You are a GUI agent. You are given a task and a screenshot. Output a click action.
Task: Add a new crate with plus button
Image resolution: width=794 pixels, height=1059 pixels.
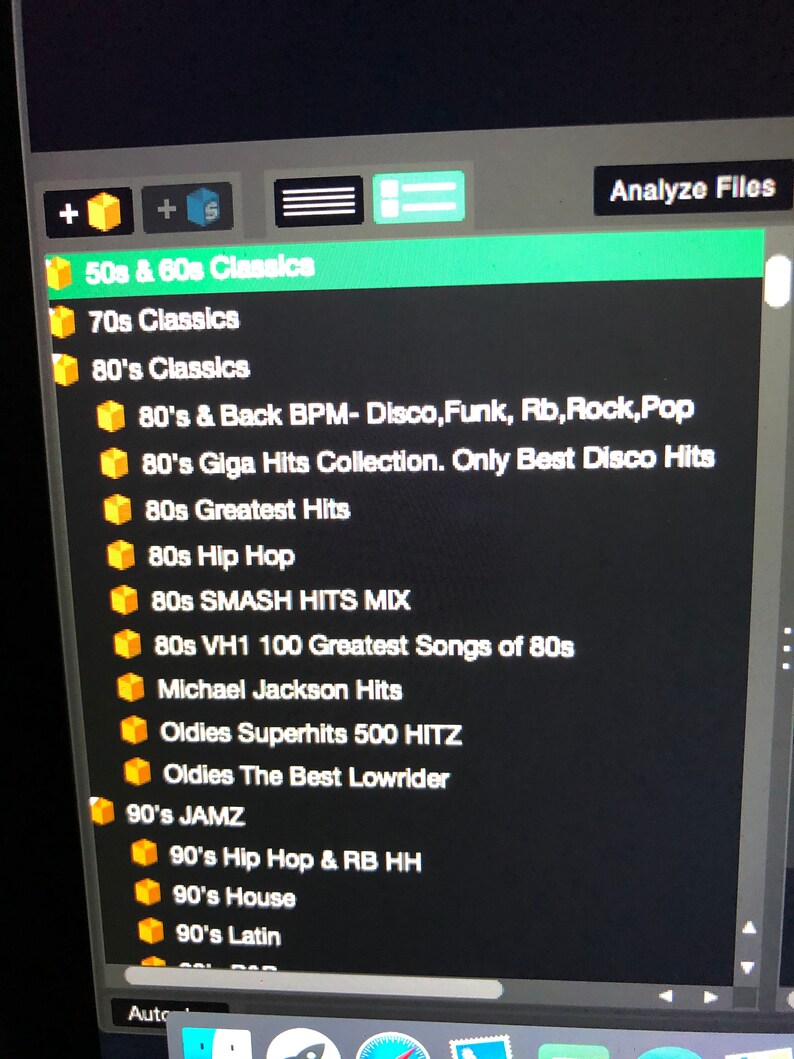[88, 211]
